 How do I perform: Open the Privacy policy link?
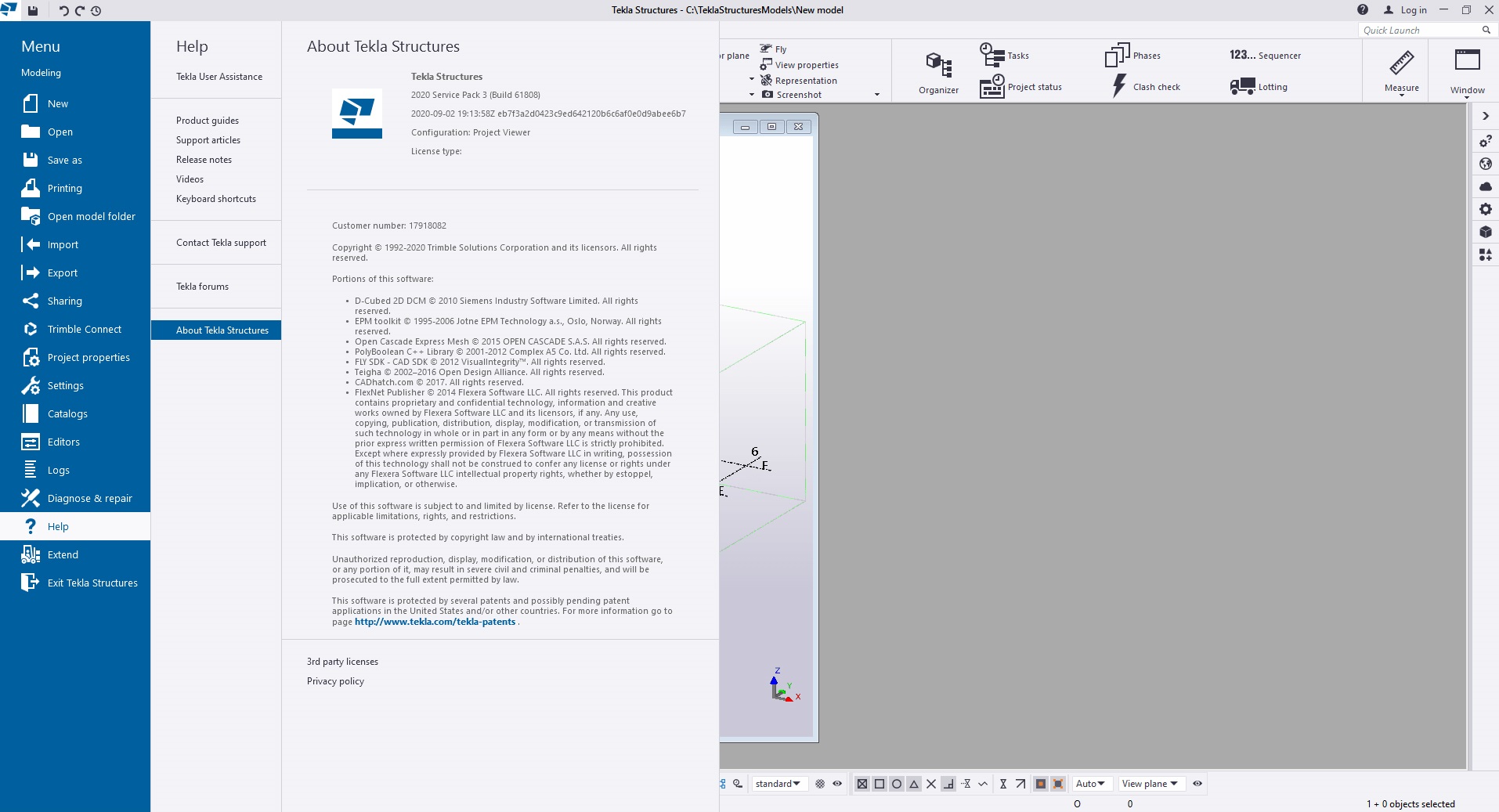pyautogui.click(x=335, y=681)
